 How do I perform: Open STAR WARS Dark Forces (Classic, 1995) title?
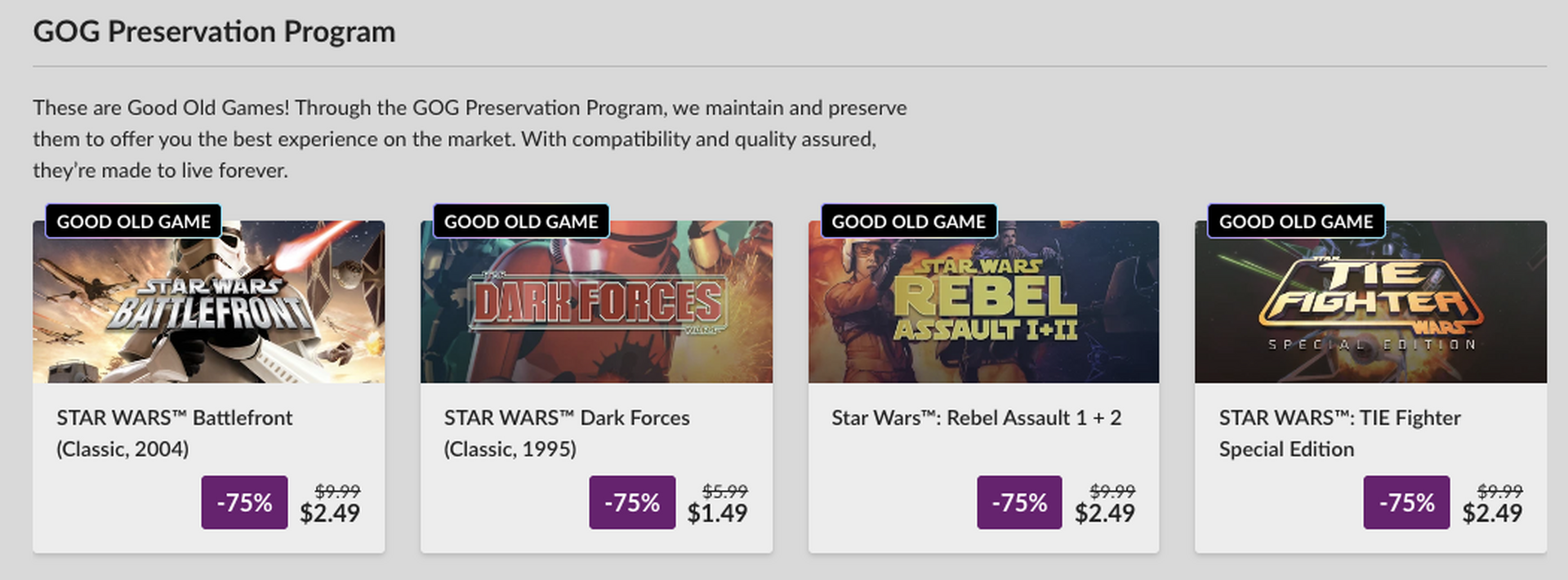[x=566, y=433]
